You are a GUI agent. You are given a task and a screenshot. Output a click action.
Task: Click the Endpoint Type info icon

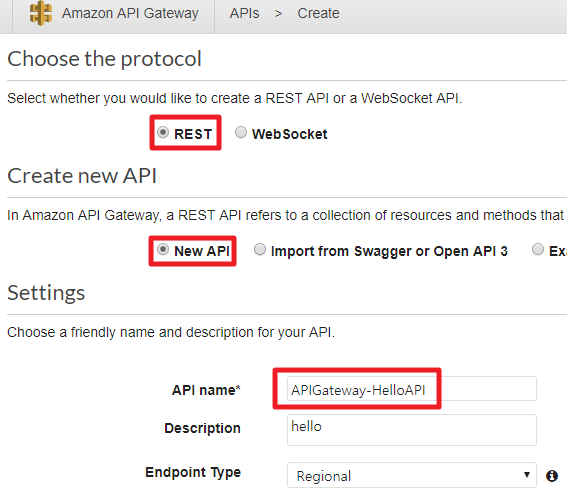pyautogui.click(x=551, y=476)
